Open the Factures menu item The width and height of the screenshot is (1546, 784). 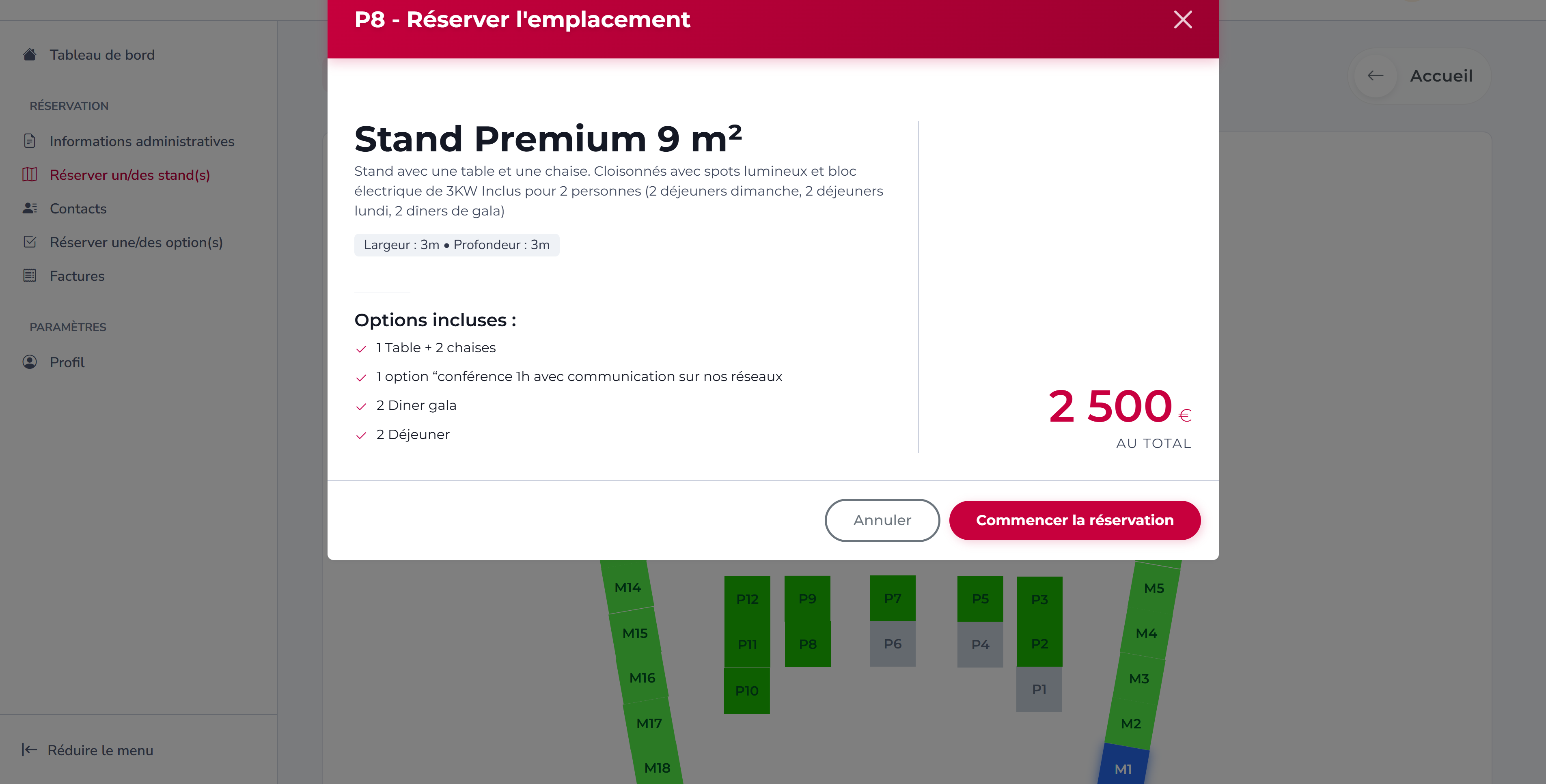point(77,276)
